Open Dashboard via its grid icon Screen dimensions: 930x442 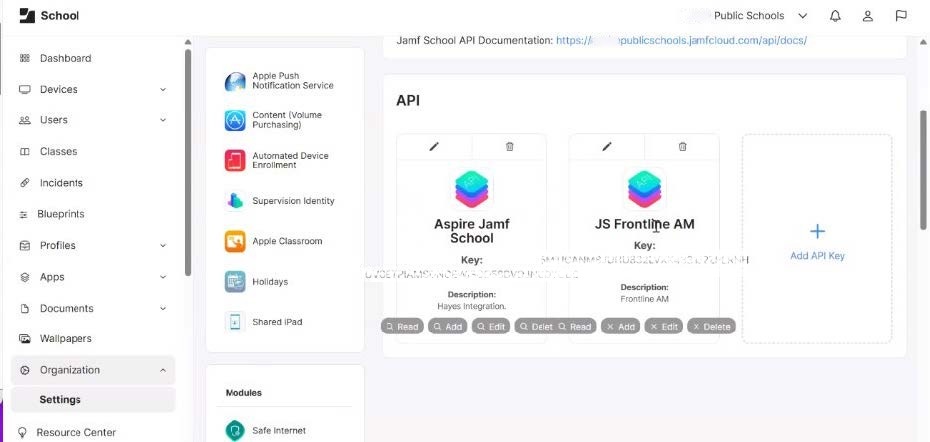tap(25, 58)
